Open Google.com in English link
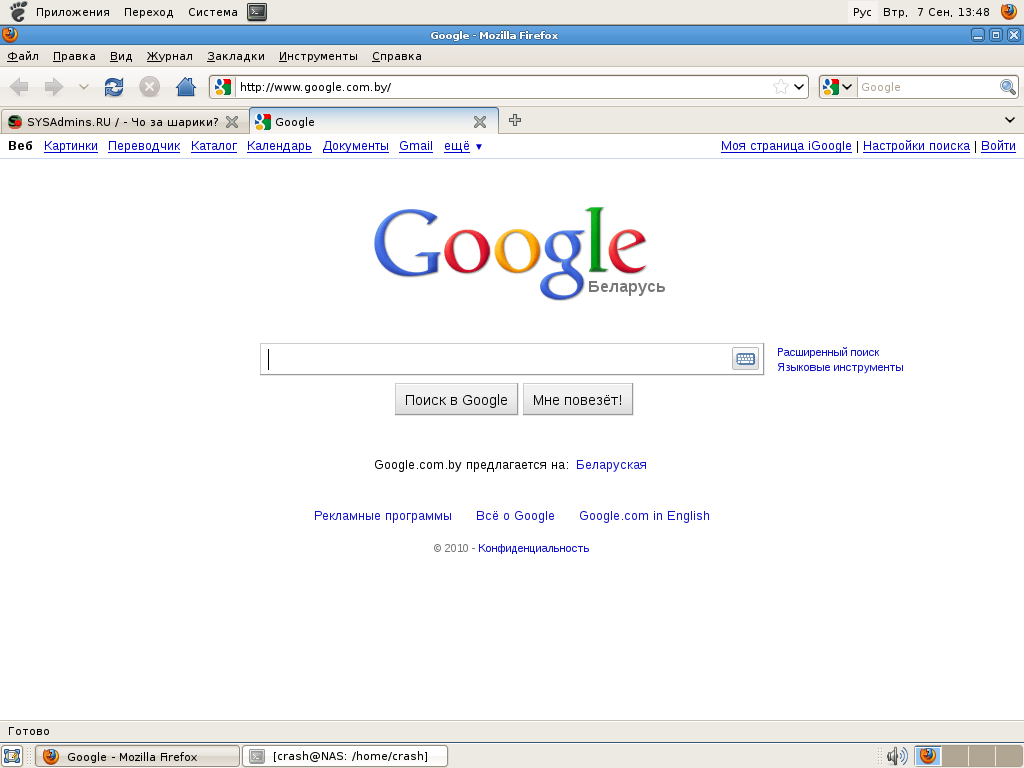This screenshot has height=768, width=1024. (644, 516)
